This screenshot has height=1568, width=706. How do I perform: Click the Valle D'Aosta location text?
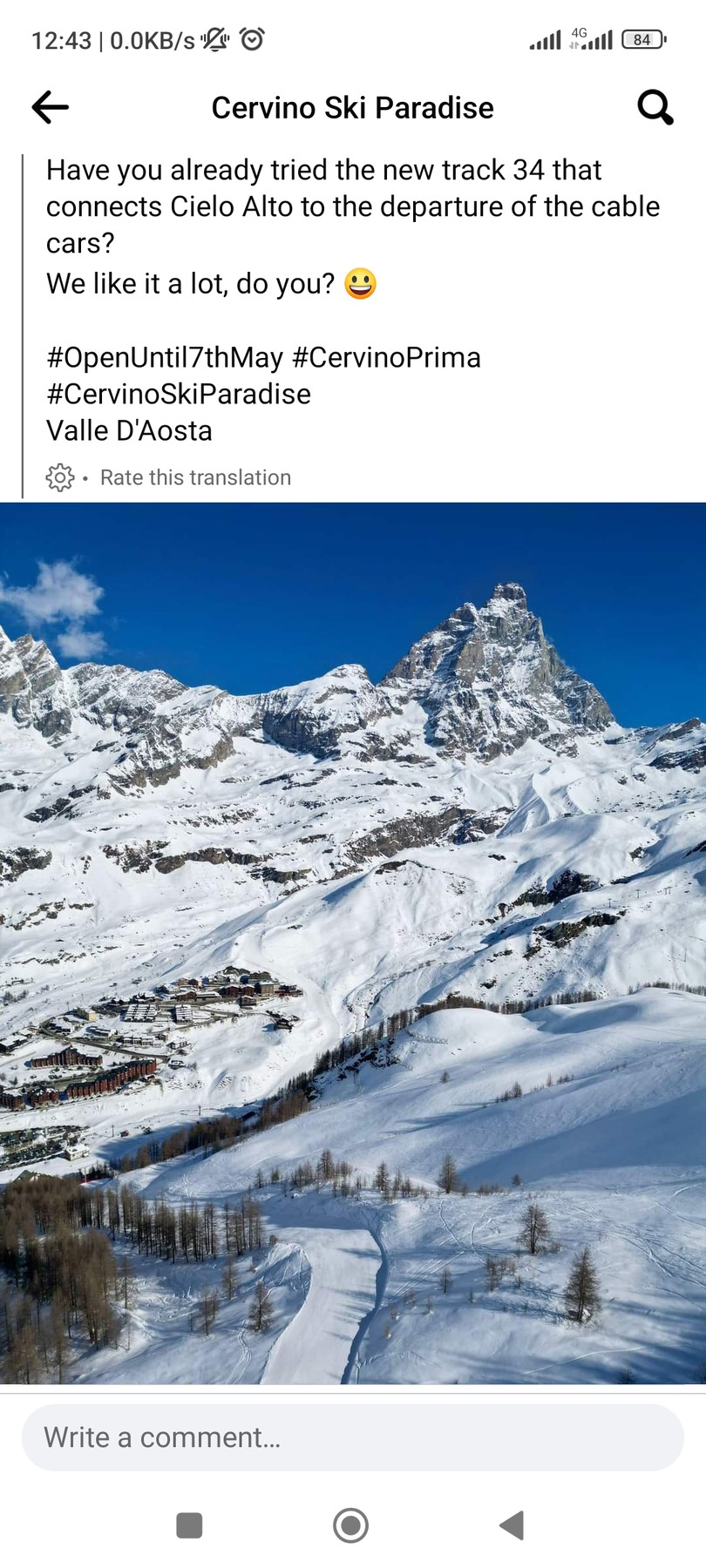tap(129, 430)
